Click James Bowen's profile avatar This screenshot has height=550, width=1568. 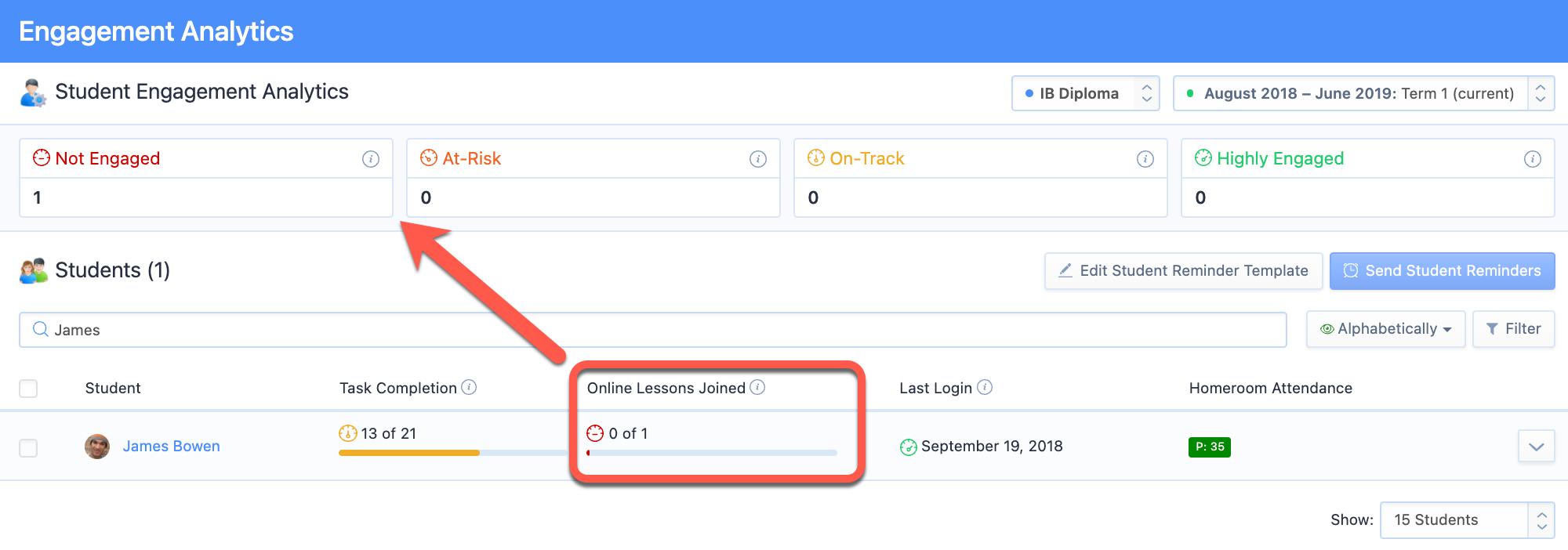coord(97,447)
